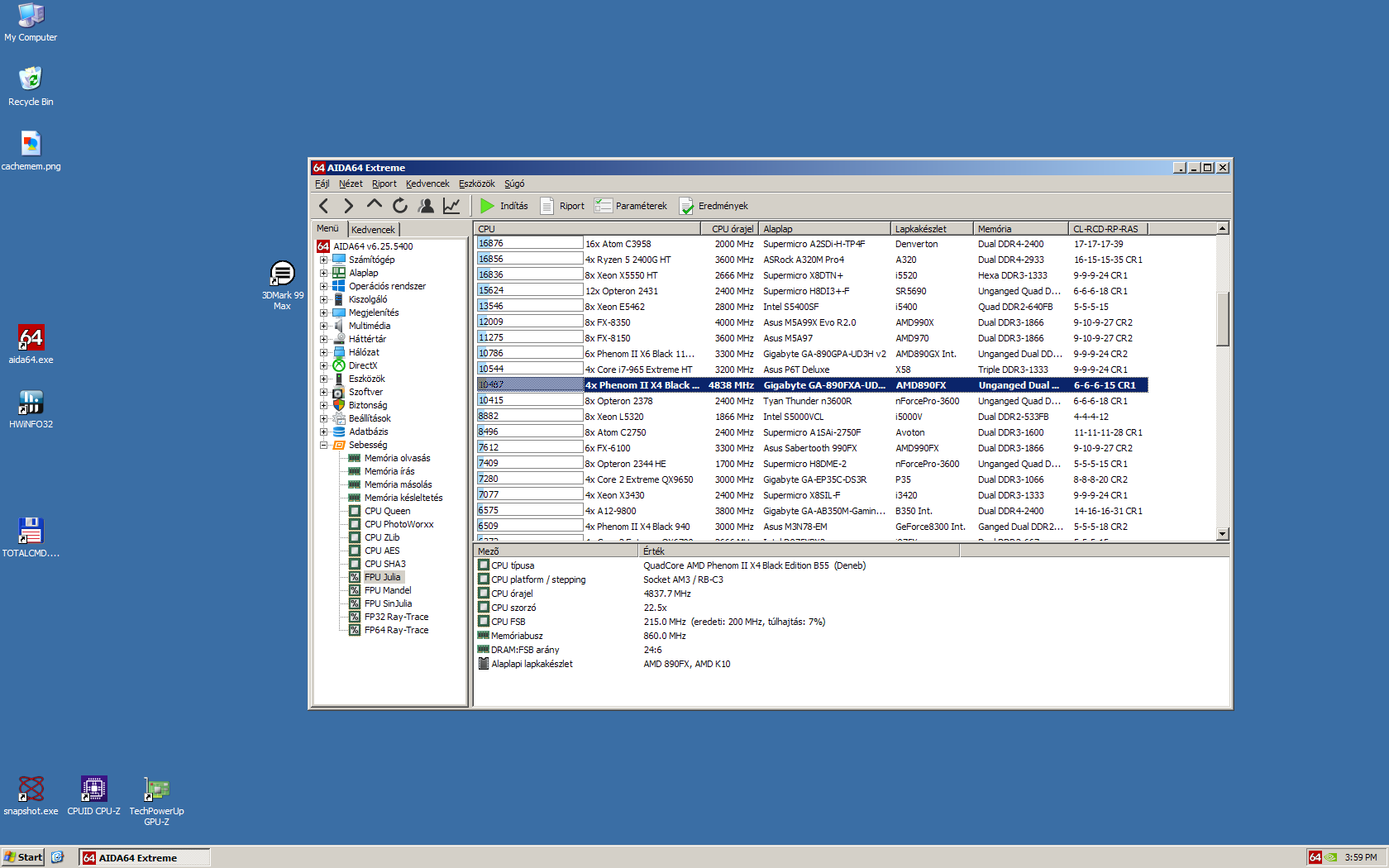Click the results list scrollbar down arrow
The height and width of the screenshot is (868, 1389).
[1223, 534]
